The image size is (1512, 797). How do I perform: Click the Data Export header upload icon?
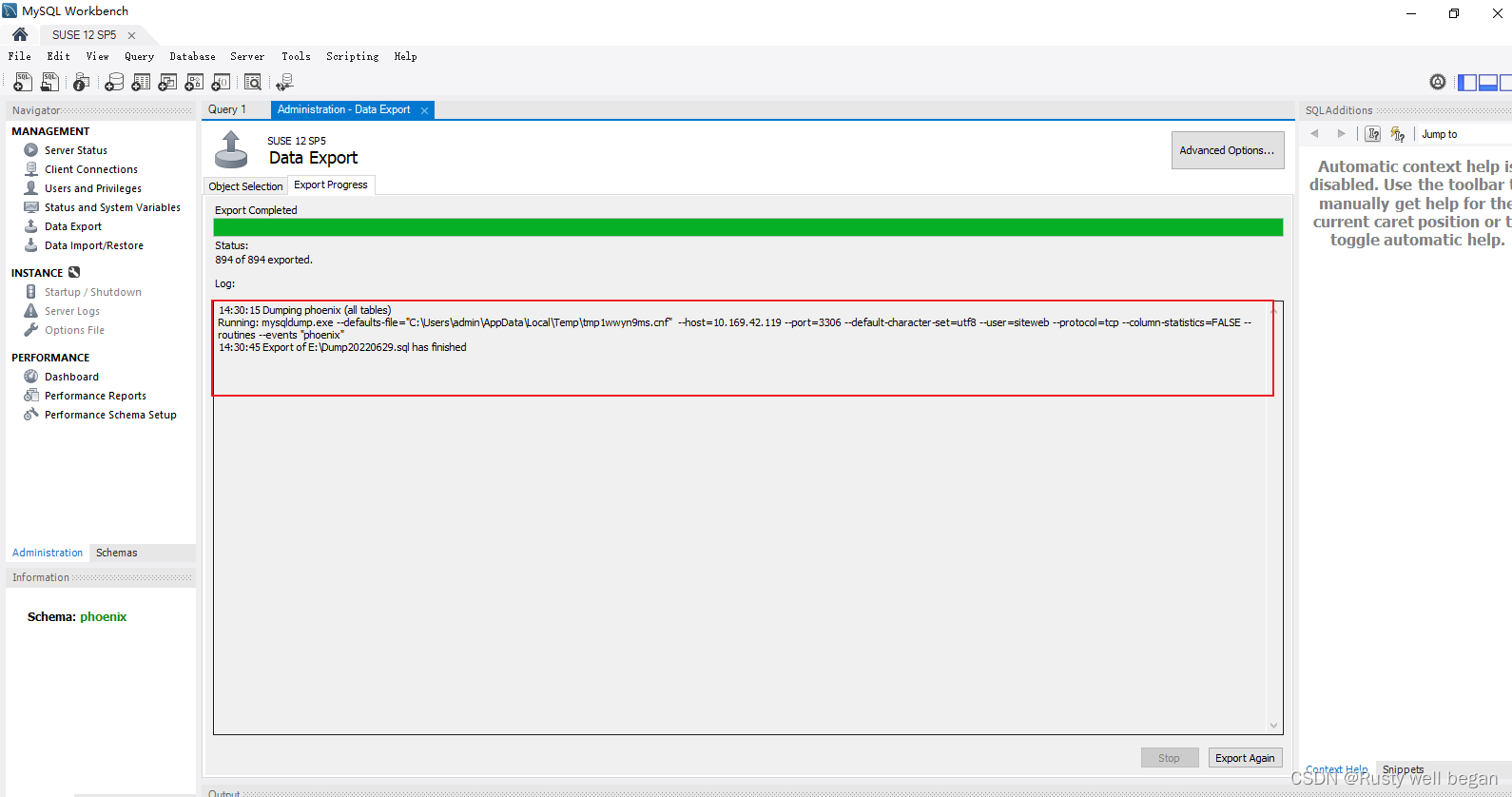coord(231,149)
